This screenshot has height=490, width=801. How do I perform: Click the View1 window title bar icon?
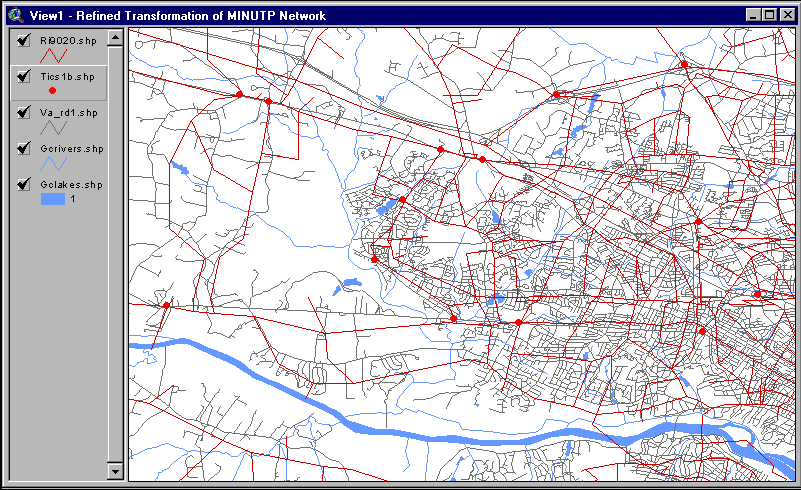(x=16, y=15)
